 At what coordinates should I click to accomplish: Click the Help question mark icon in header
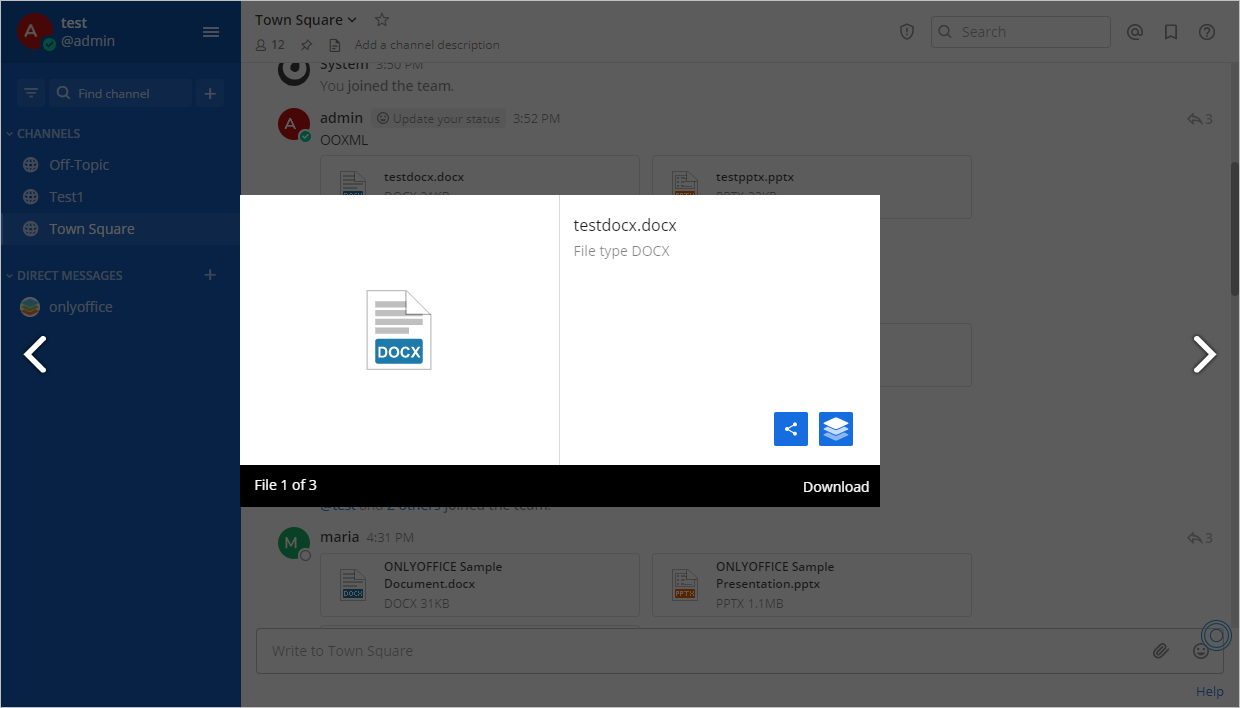1207,31
